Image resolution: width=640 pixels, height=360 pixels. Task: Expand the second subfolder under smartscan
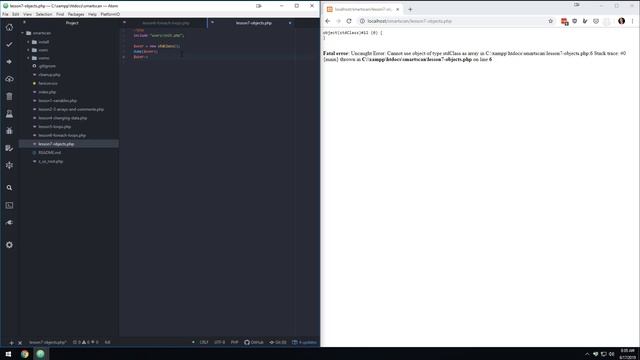[x=29, y=50]
